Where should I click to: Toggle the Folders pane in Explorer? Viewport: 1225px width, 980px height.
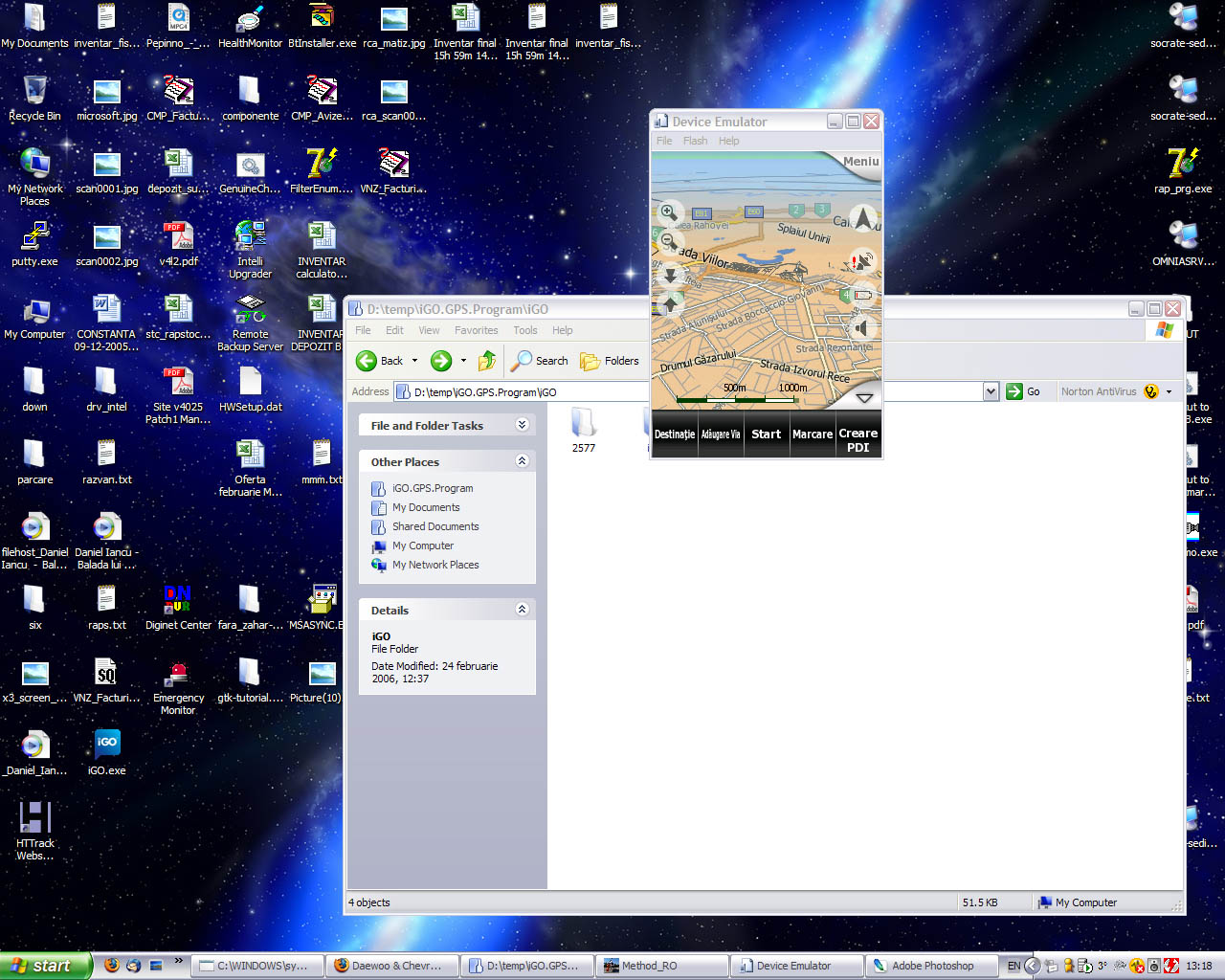(610, 361)
